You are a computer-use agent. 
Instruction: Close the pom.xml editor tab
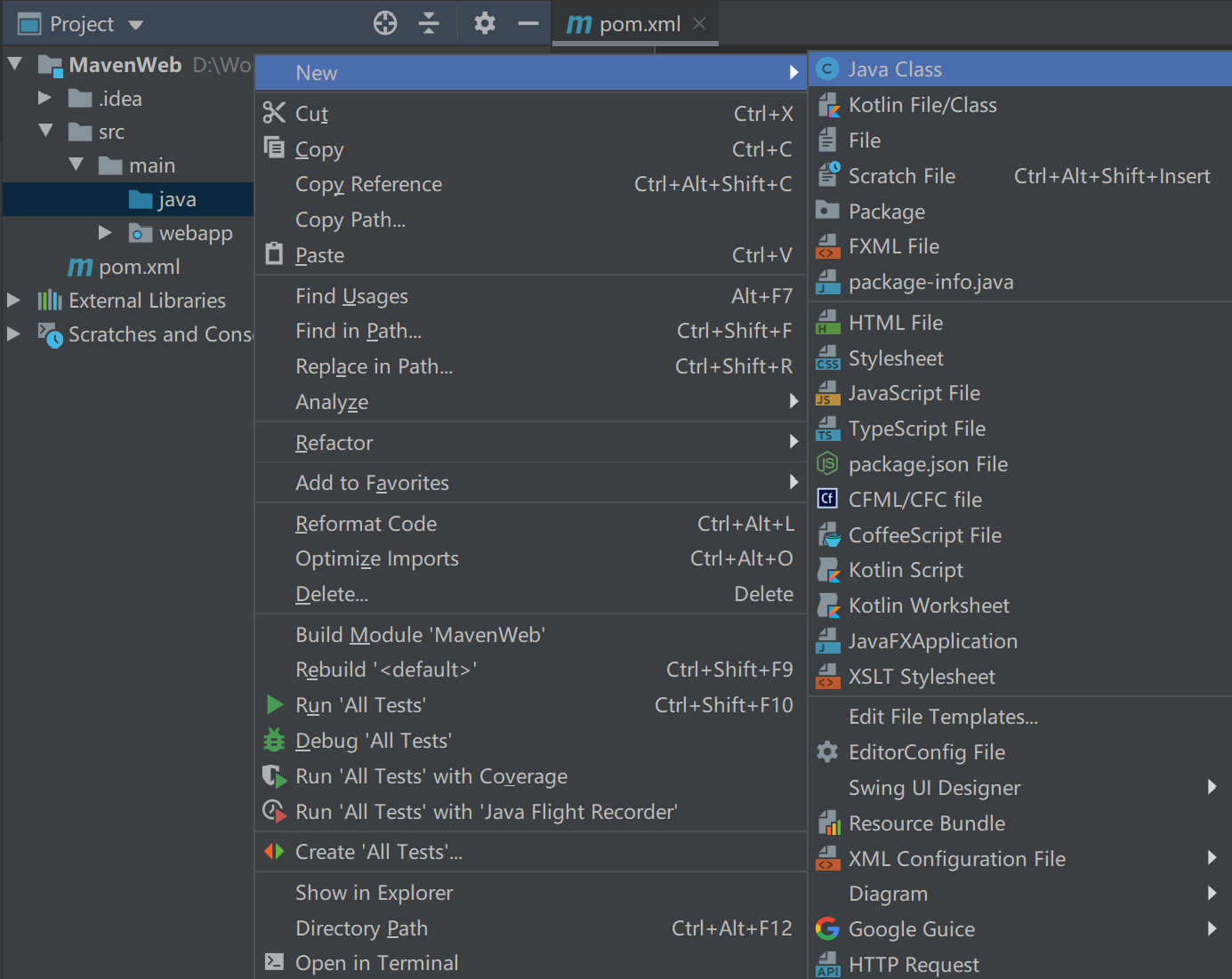point(699,23)
